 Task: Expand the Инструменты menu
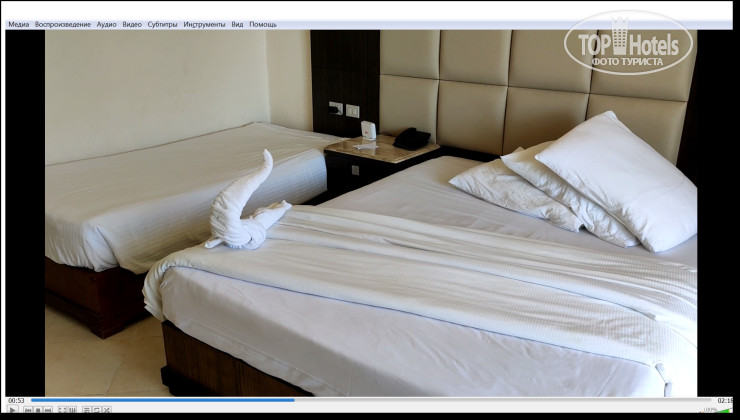coord(204,24)
